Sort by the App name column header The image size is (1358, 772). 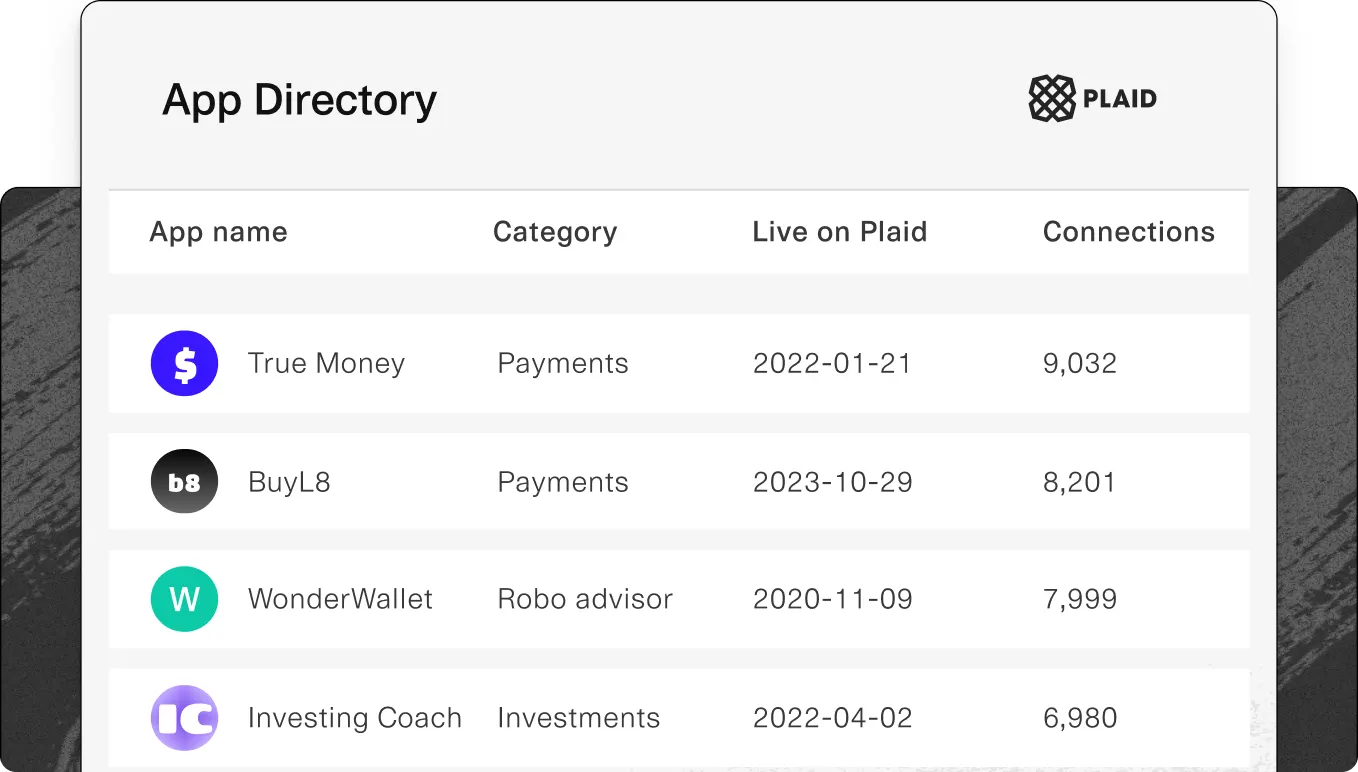tap(218, 232)
